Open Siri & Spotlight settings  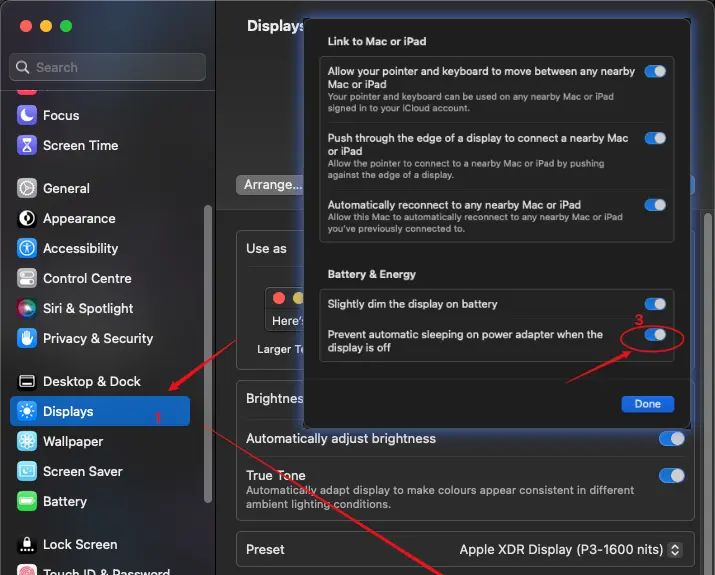click(100, 308)
